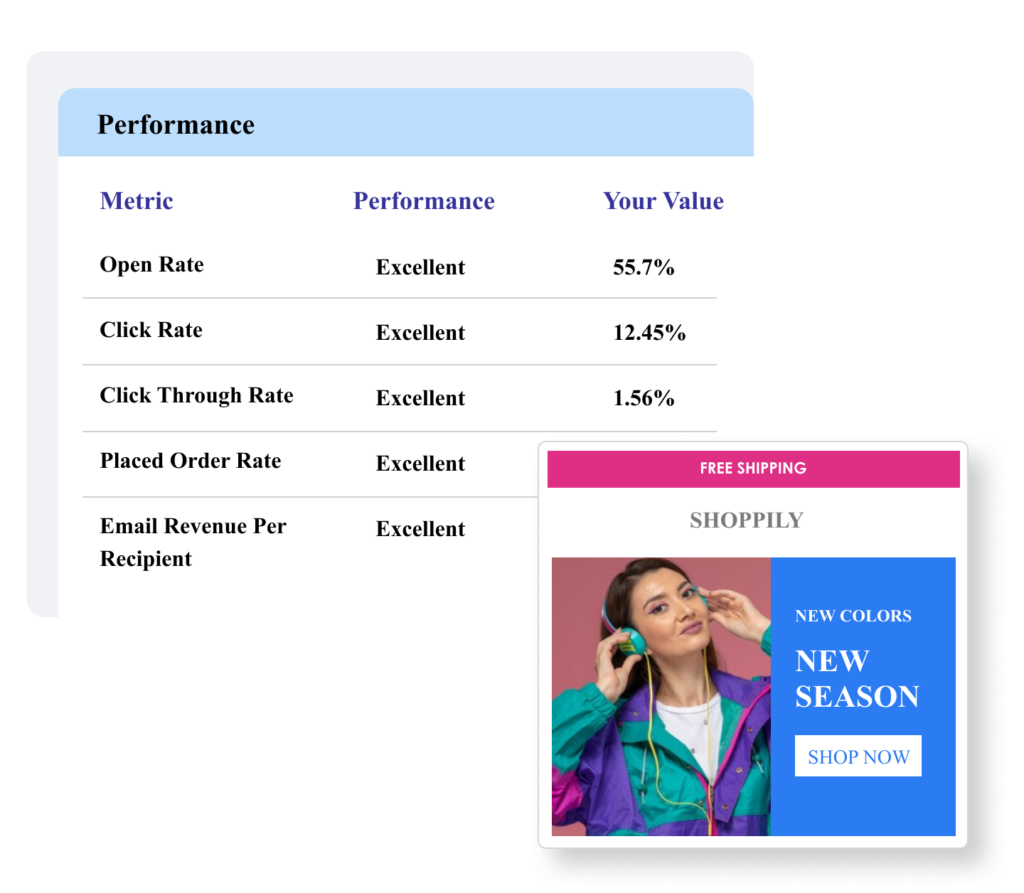Click the NEW SEASON headline
The image size is (1024, 893).
coord(857,679)
